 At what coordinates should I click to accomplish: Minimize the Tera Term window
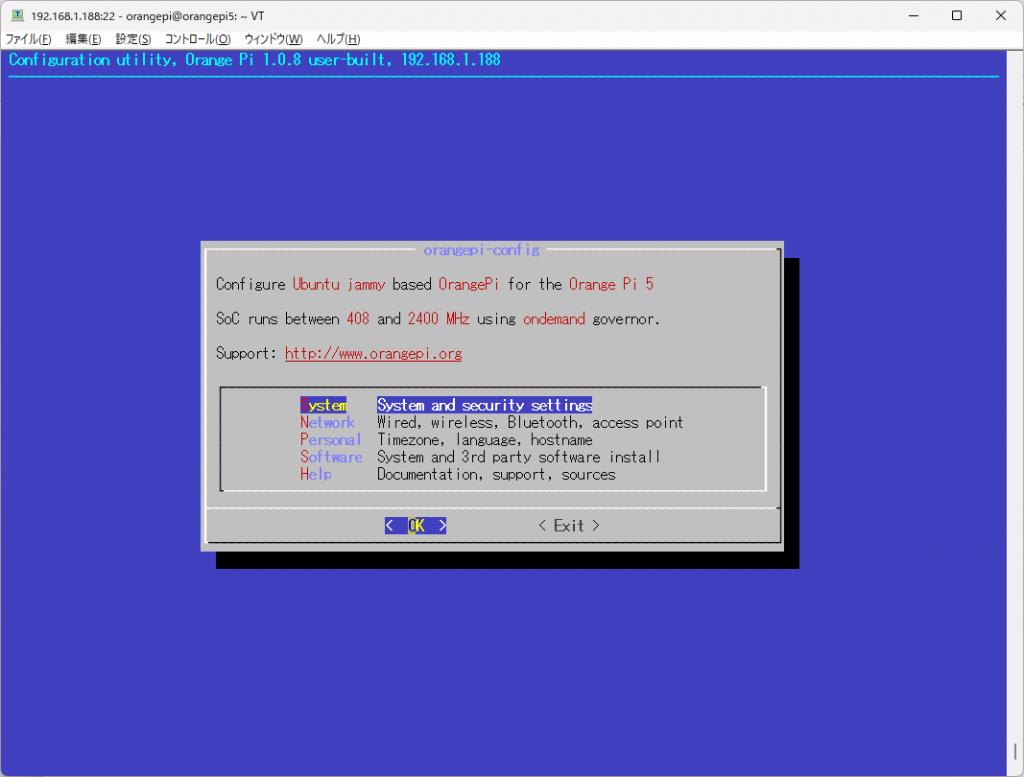point(914,16)
